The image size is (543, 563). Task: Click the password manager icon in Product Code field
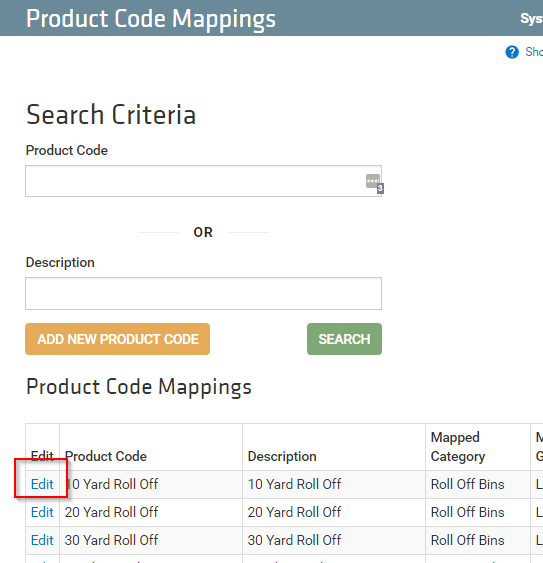pos(375,183)
